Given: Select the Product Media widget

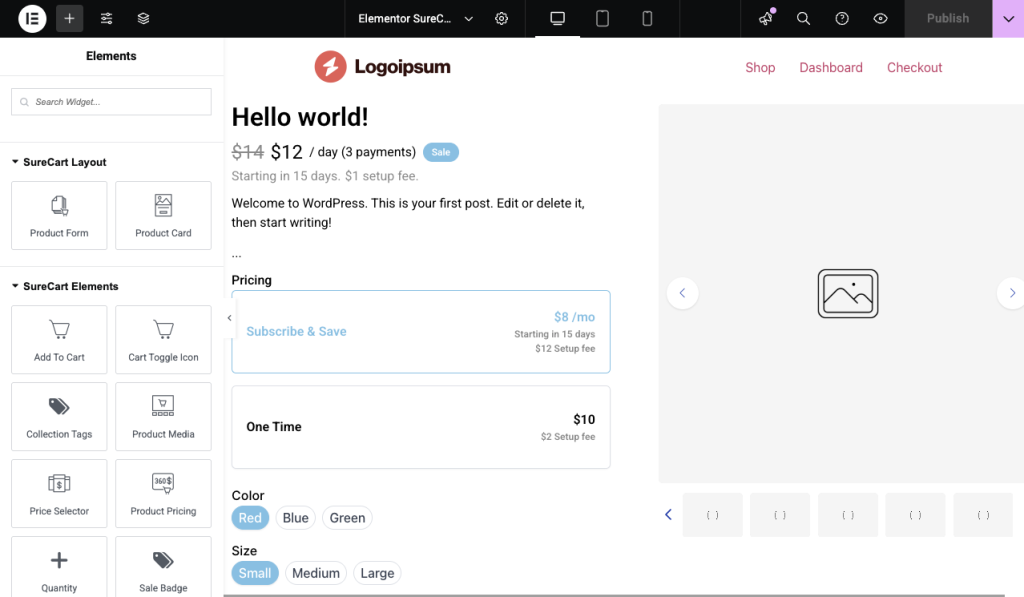Looking at the screenshot, I should click(163, 417).
